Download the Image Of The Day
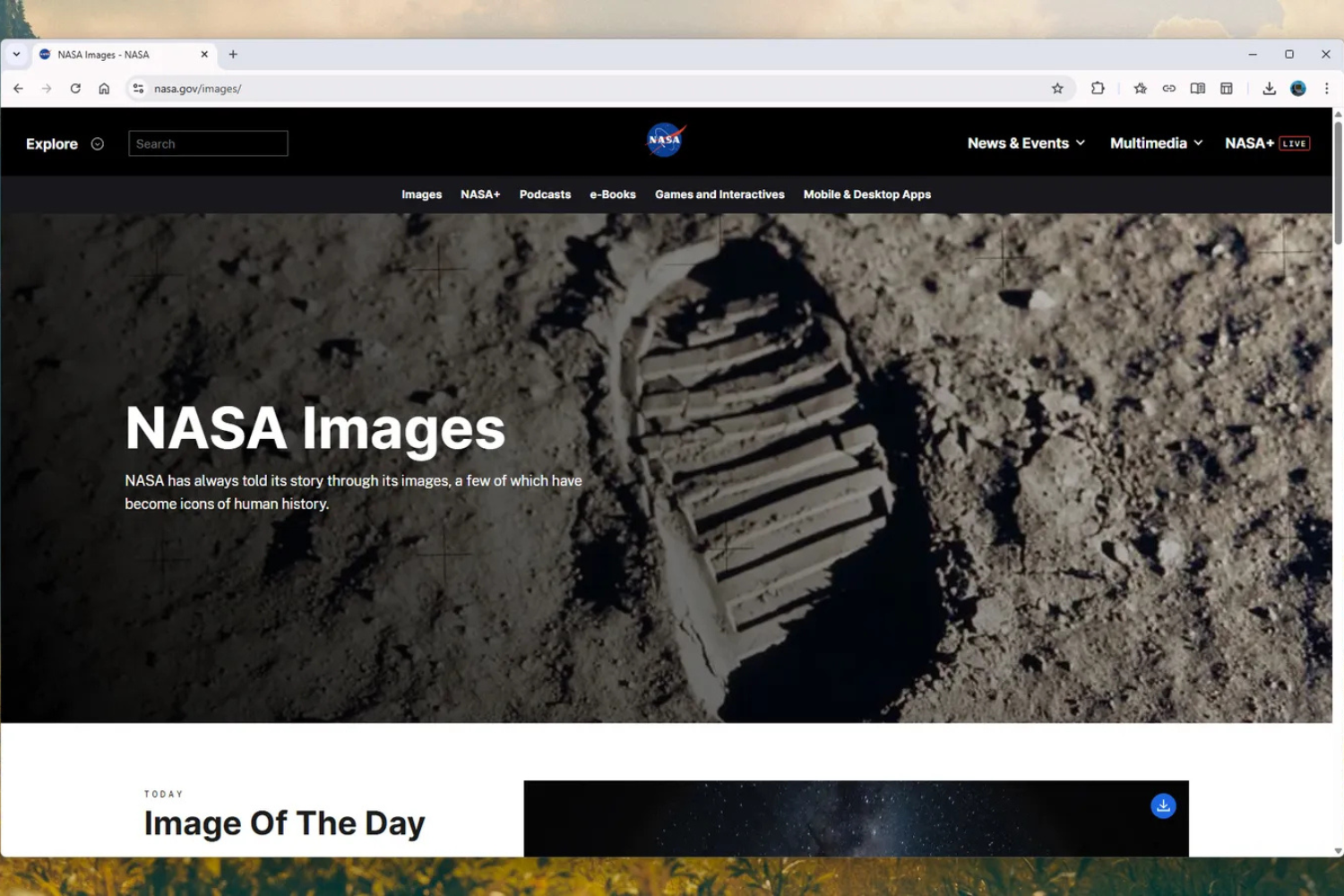Image resolution: width=1344 pixels, height=896 pixels. (x=1163, y=806)
